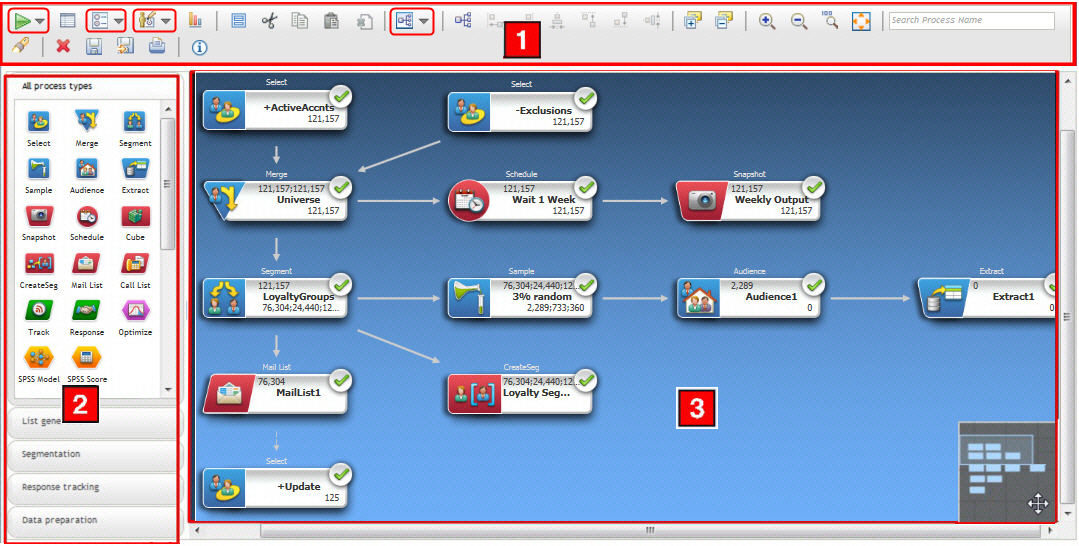The height and width of the screenshot is (546, 1079).
Task: Click the expand all annotations icon
Action: pyautogui.click(x=692, y=21)
